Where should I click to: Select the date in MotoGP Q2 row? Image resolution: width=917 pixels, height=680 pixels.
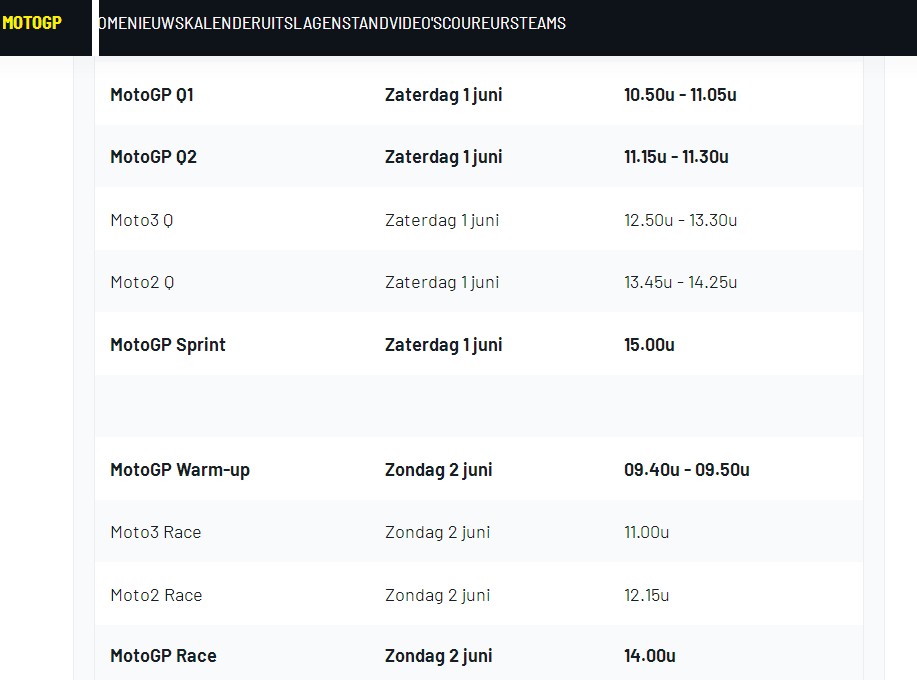[443, 157]
